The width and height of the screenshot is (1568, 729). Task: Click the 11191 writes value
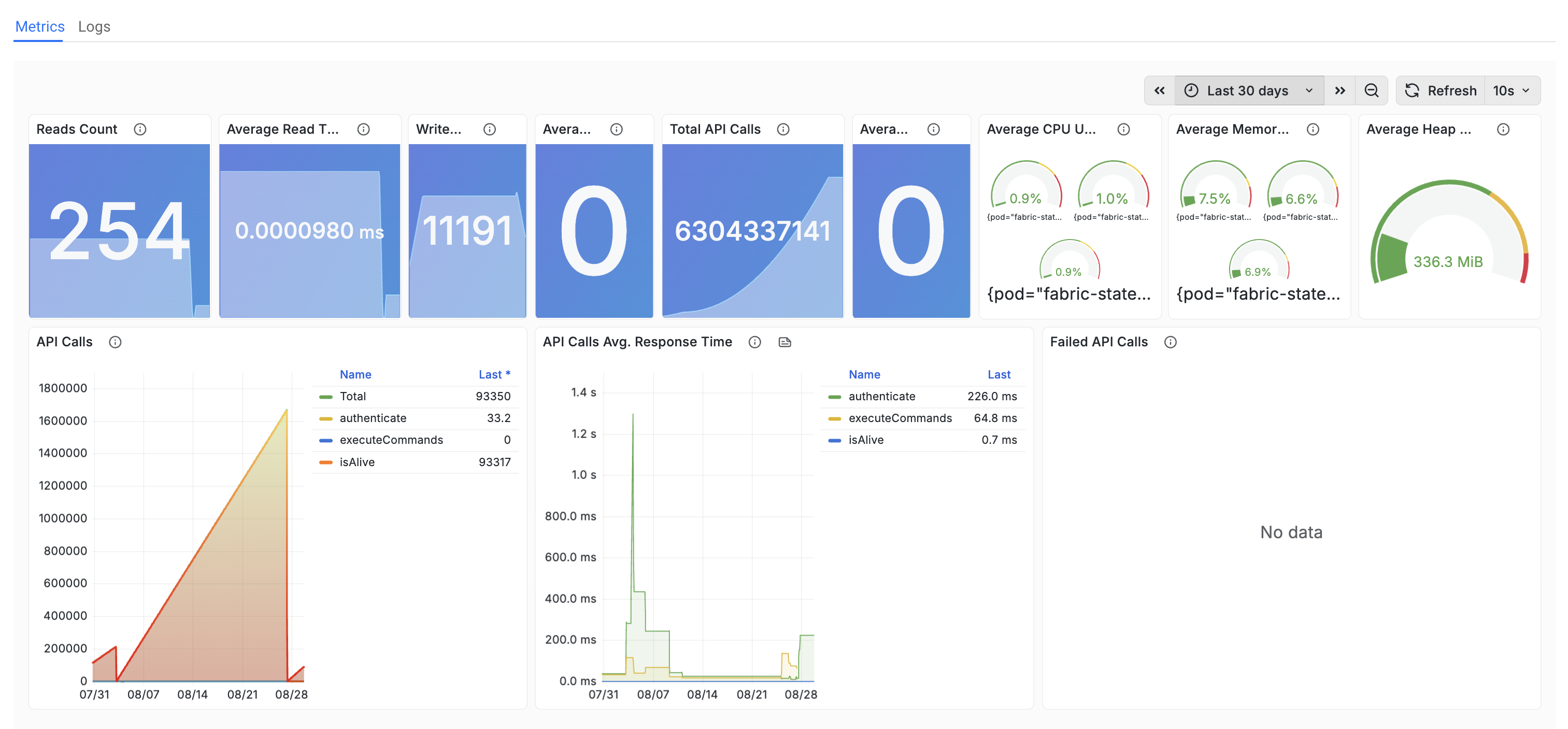pos(467,231)
